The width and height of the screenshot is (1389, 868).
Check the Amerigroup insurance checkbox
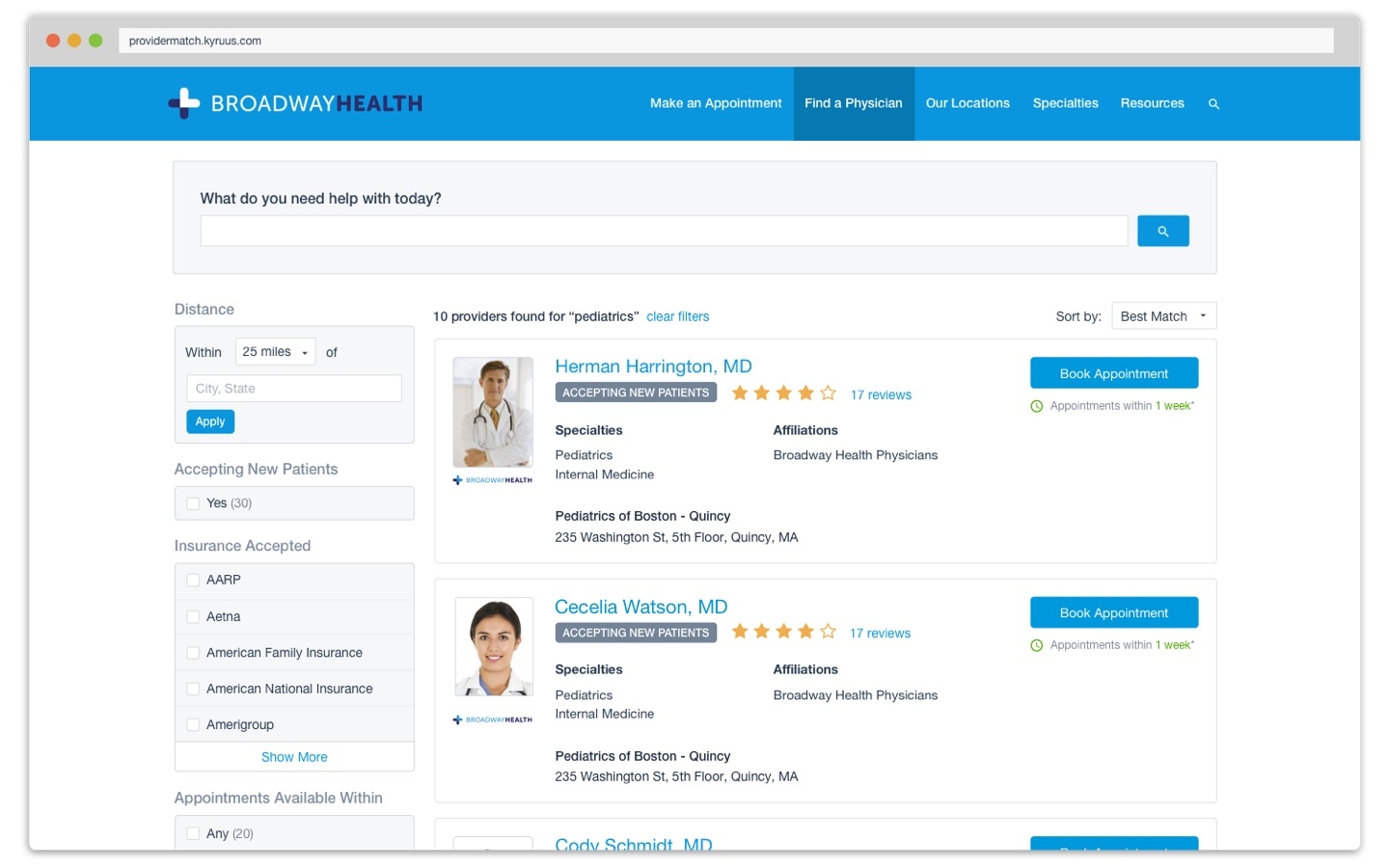tap(192, 723)
